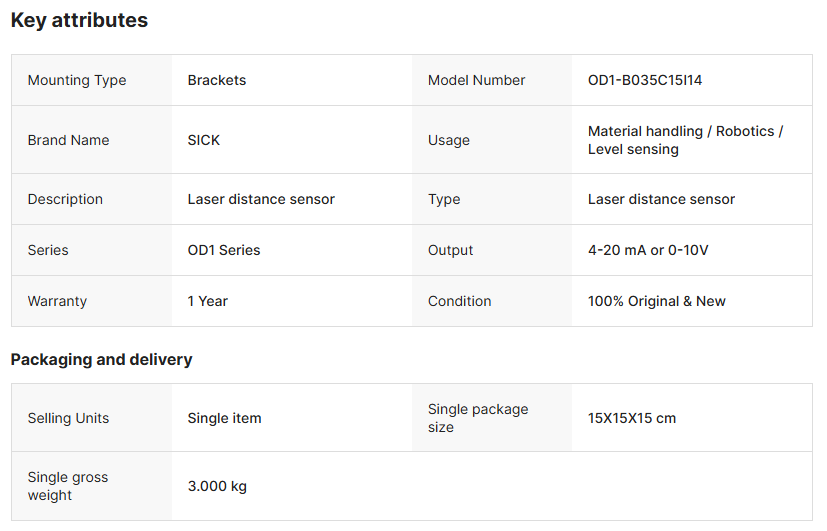Click the 1 Year warranty value

pyautogui.click(x=207, y=301)
